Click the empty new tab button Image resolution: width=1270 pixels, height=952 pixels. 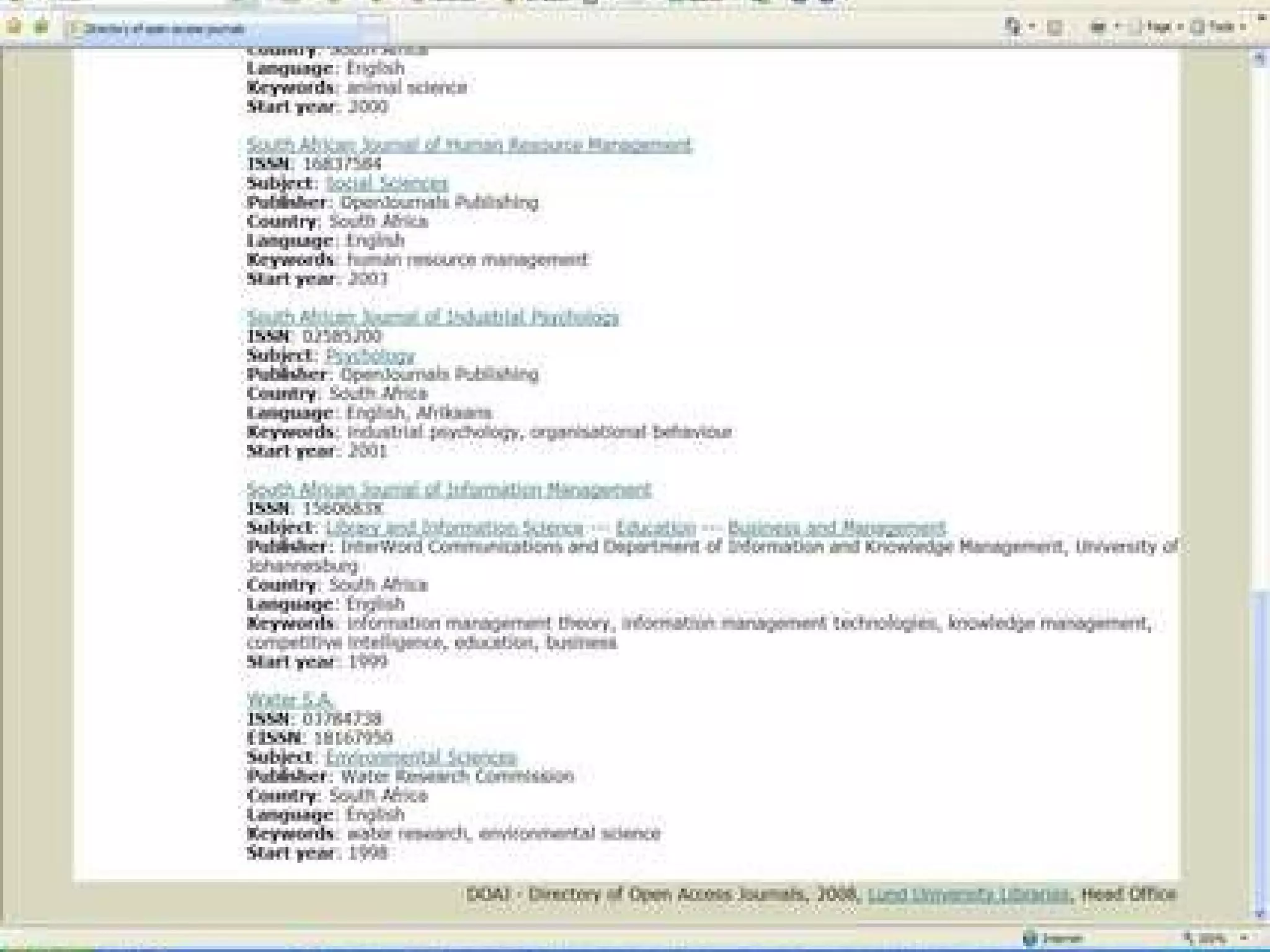tap(374, 29)
